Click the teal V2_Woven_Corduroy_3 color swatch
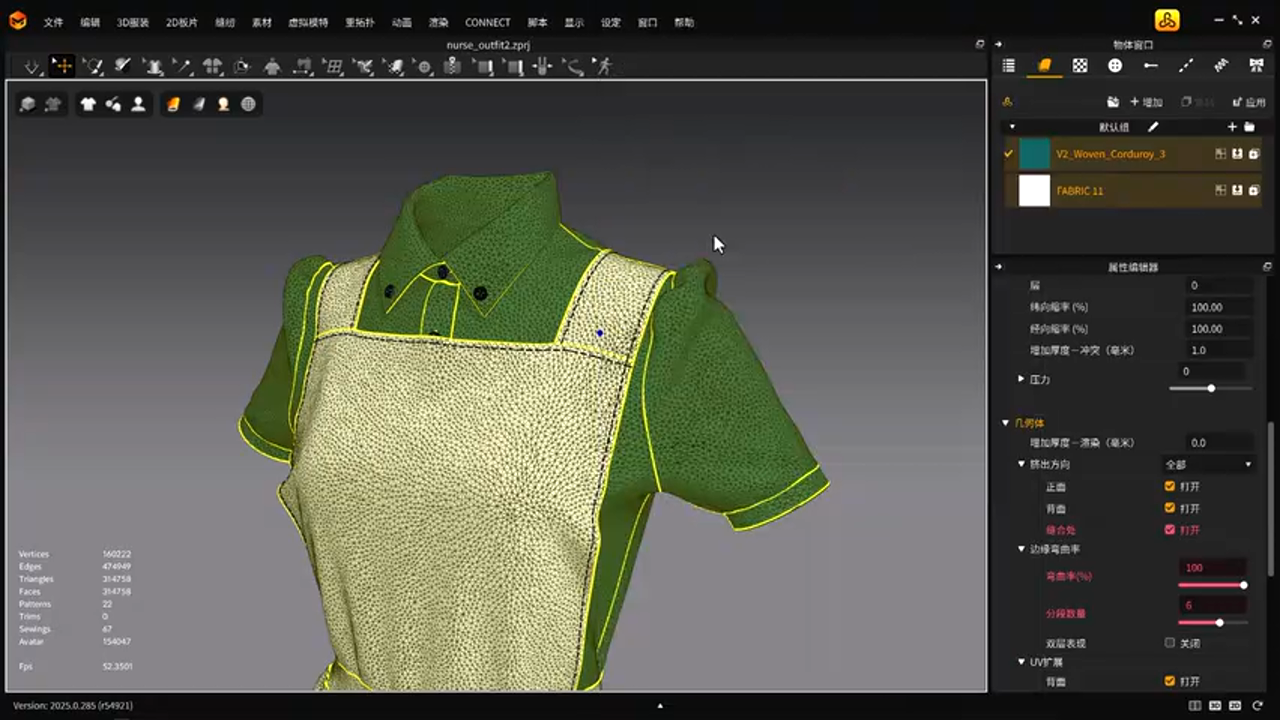Screen dimensions: 1280x720 pyautogui.click(x=1034, y=154)
